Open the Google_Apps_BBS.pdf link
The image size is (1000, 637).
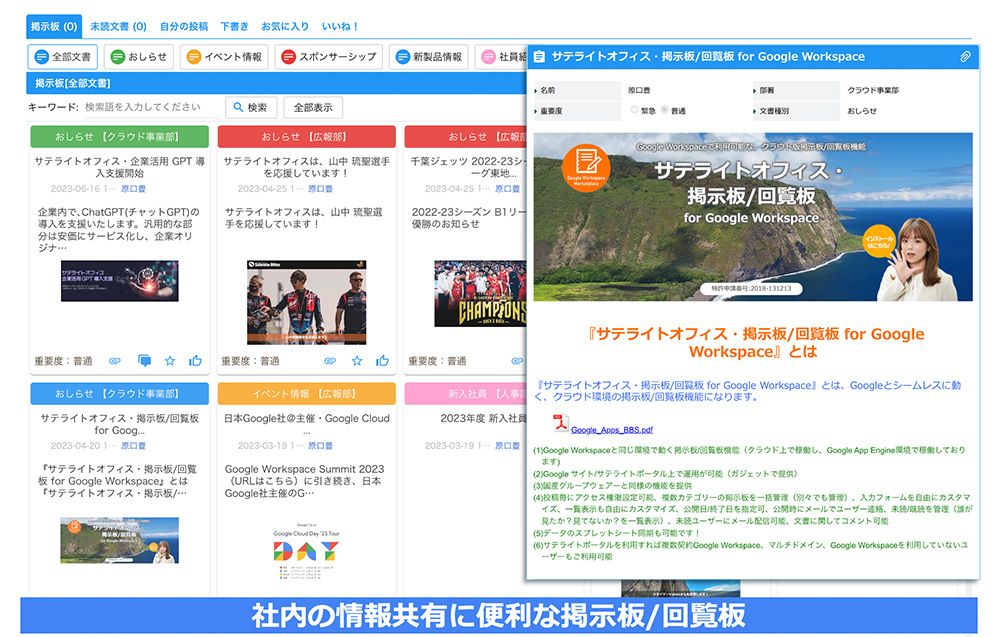[612, 430]
